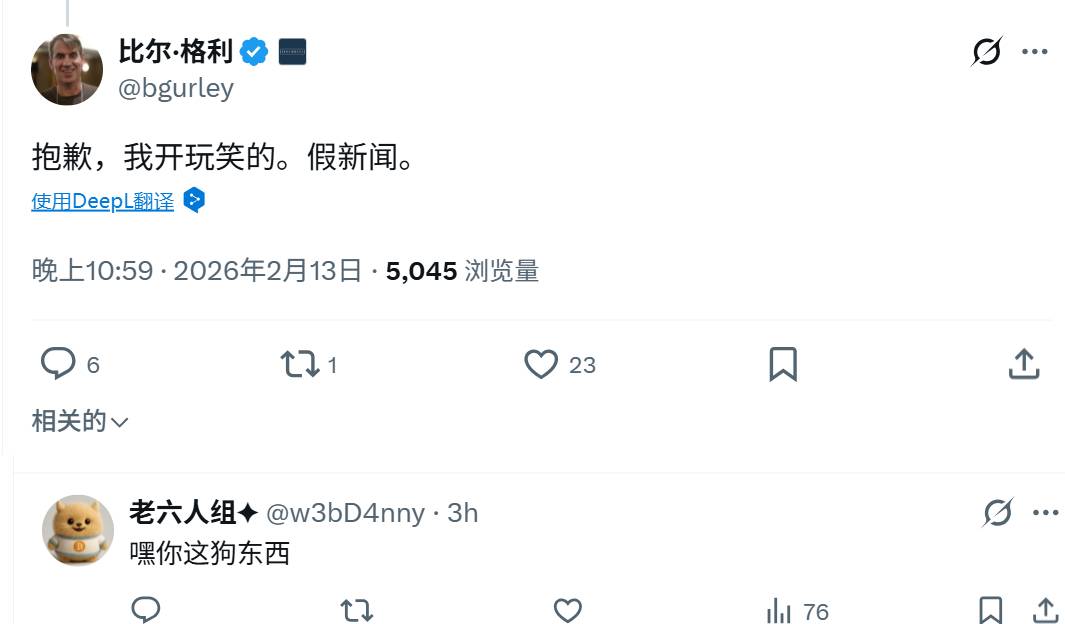Open the 使用DeepL翻译 translation link
Screen dimensions: 1065x624
pyautogui.click(x=102, y=200)
